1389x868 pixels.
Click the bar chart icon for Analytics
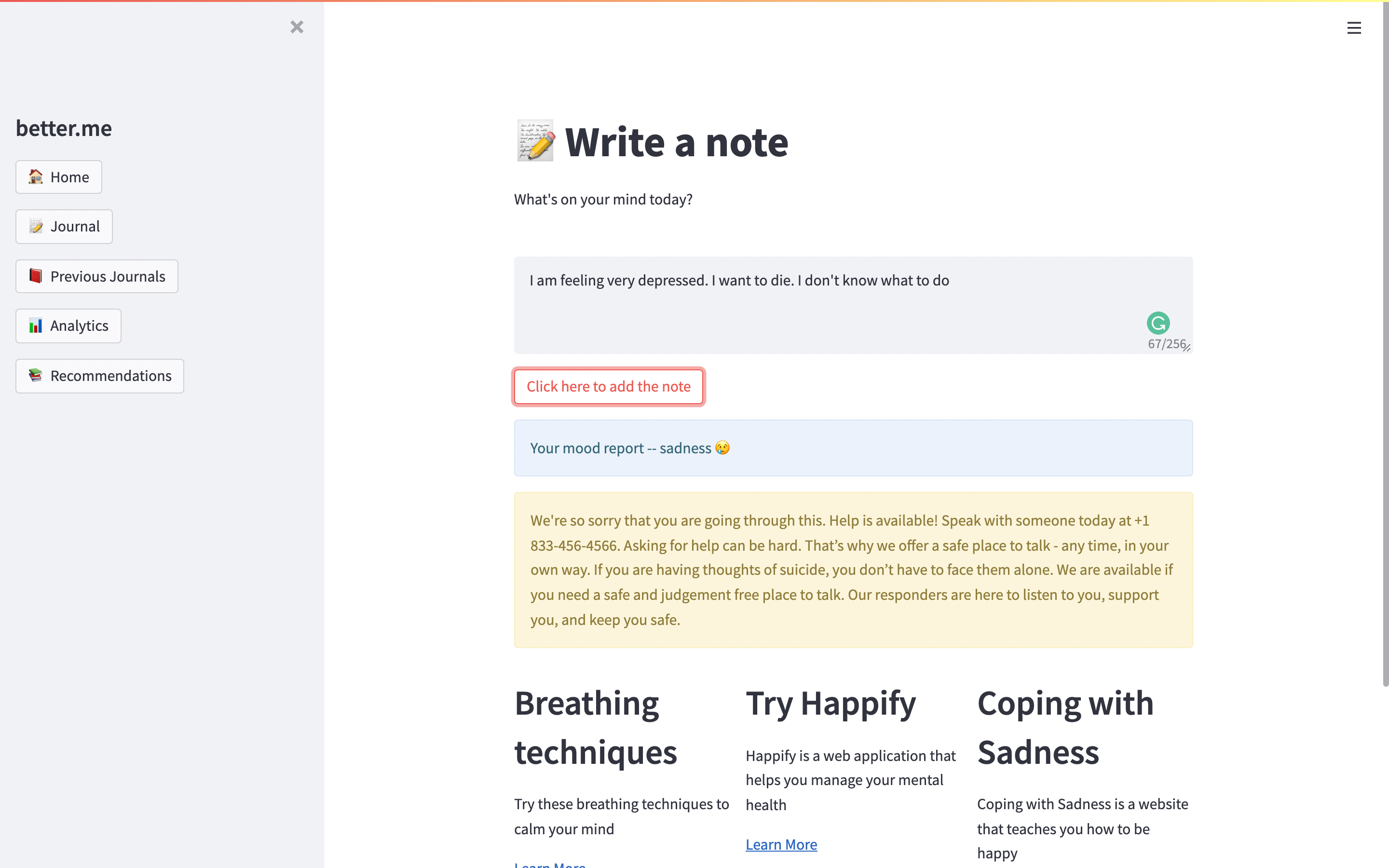(x=36, y=326)
